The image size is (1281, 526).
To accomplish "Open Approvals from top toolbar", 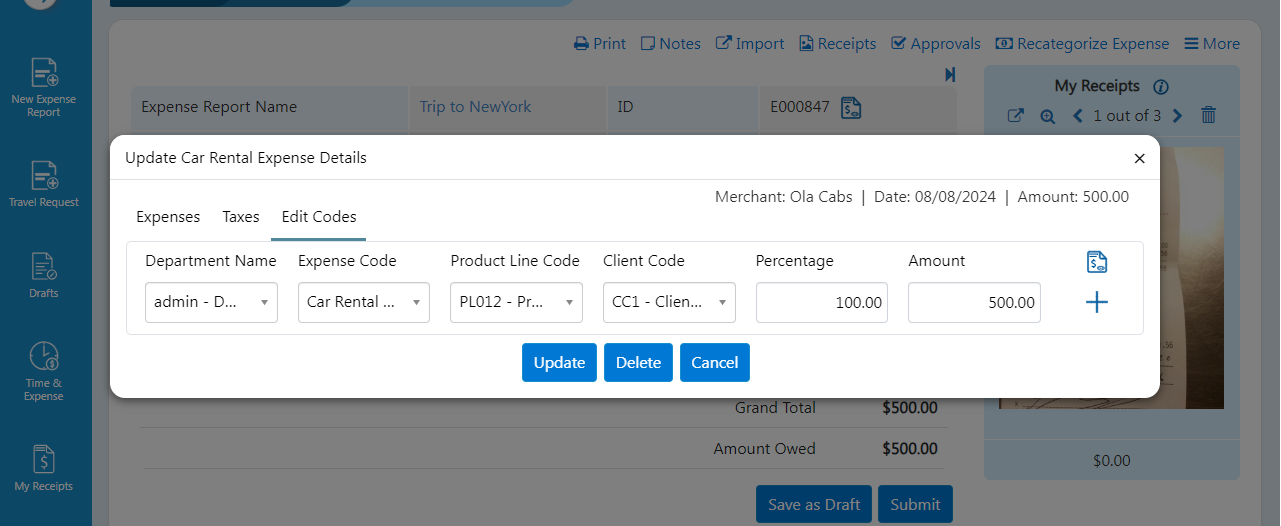I will [x=935, y=44].
